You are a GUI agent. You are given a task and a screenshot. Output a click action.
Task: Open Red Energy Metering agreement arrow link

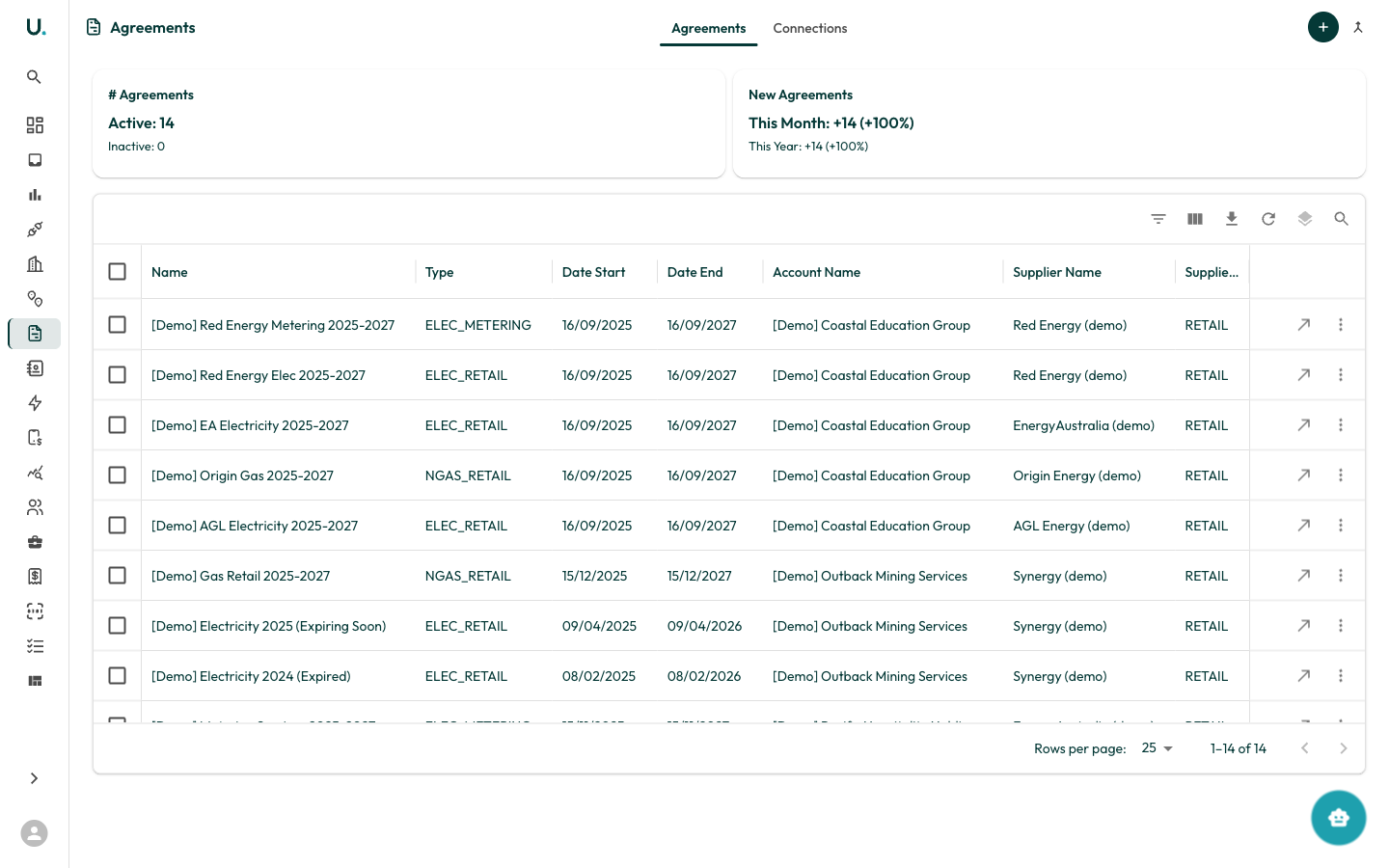(1304, 325)
